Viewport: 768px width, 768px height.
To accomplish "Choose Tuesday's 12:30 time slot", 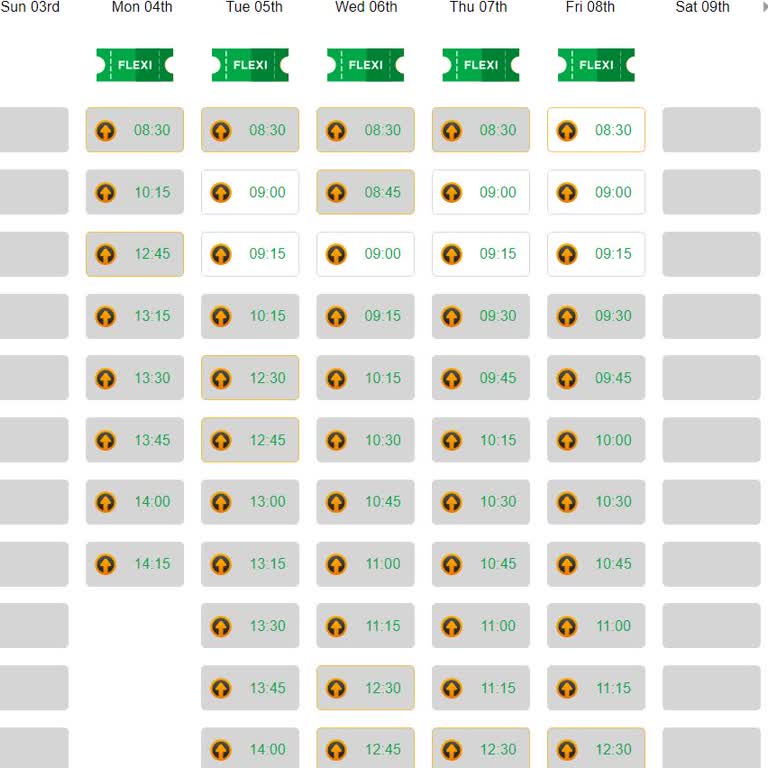I will tap(250, 378).
